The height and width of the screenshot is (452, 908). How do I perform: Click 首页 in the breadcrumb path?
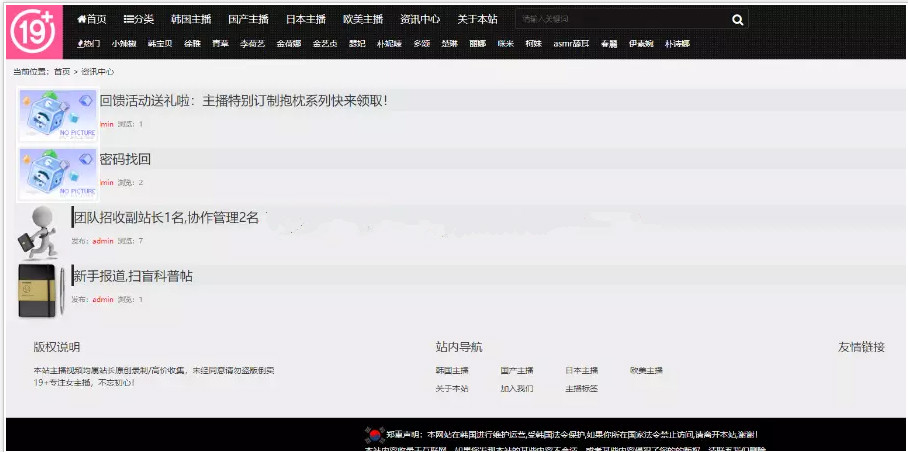click(x=62, y=71)
